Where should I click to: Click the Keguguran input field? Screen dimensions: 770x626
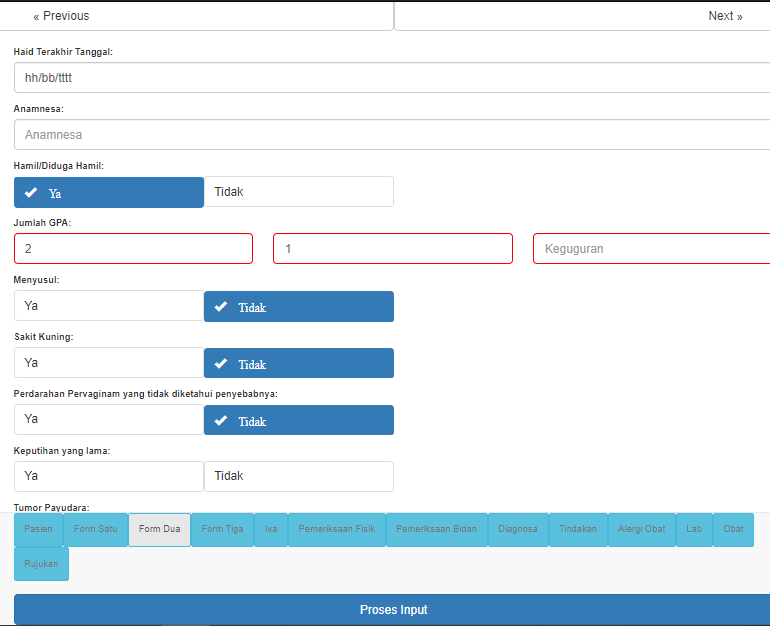(651, 248)
